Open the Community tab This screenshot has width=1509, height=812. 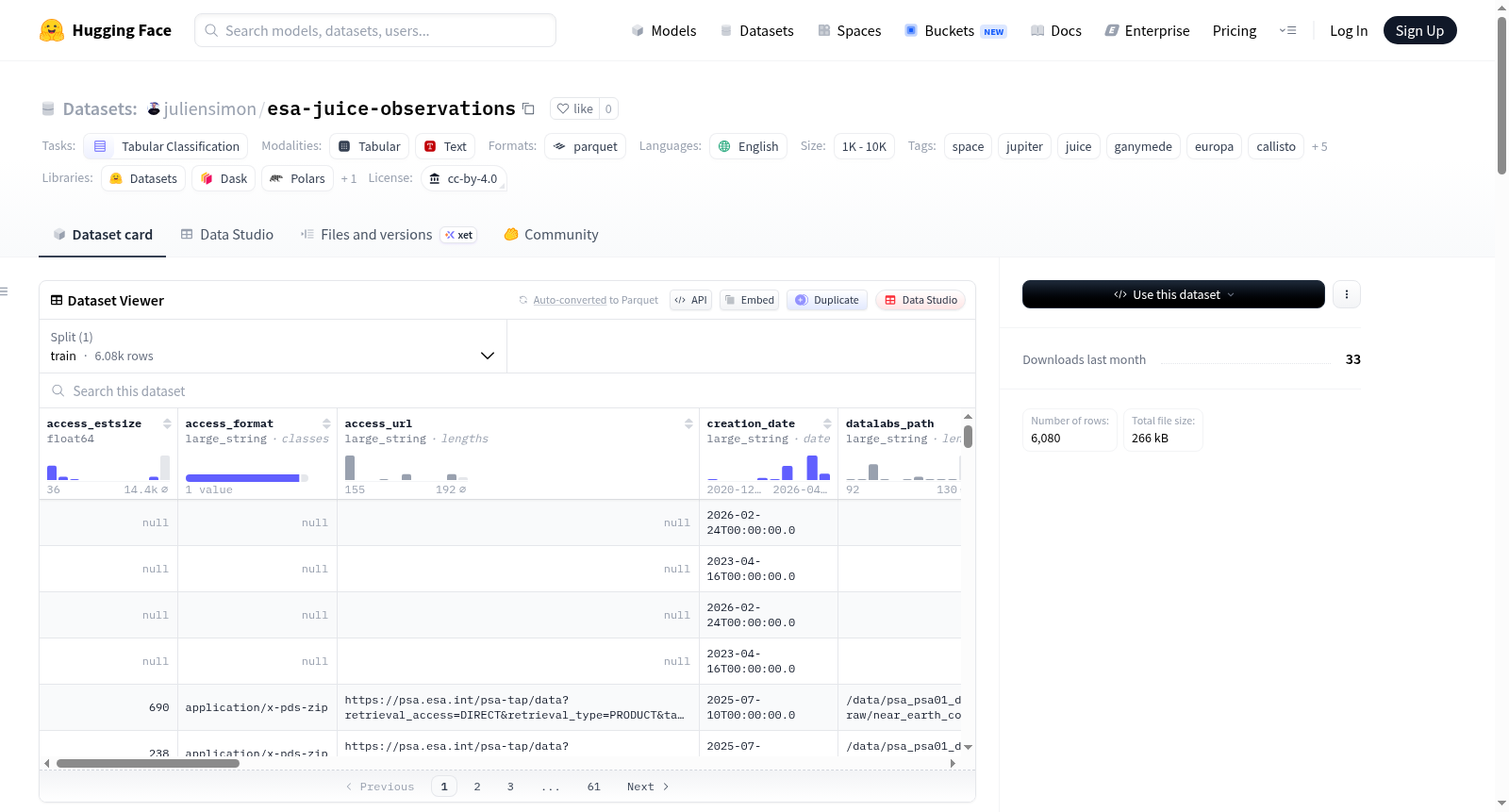[x=551, y=234]
